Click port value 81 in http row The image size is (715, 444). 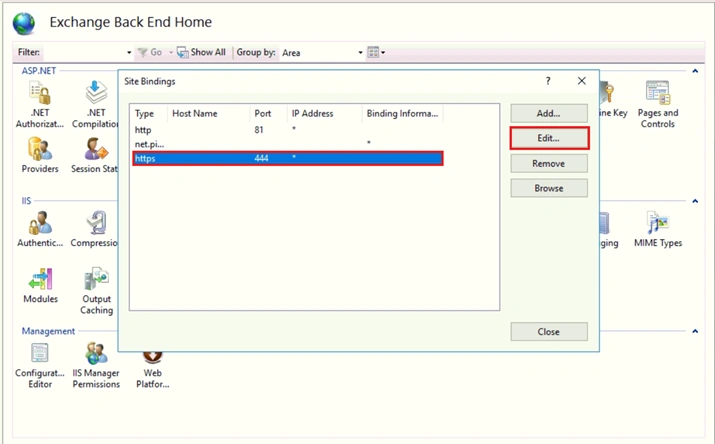pyautogui.click(x=259, y=130)
